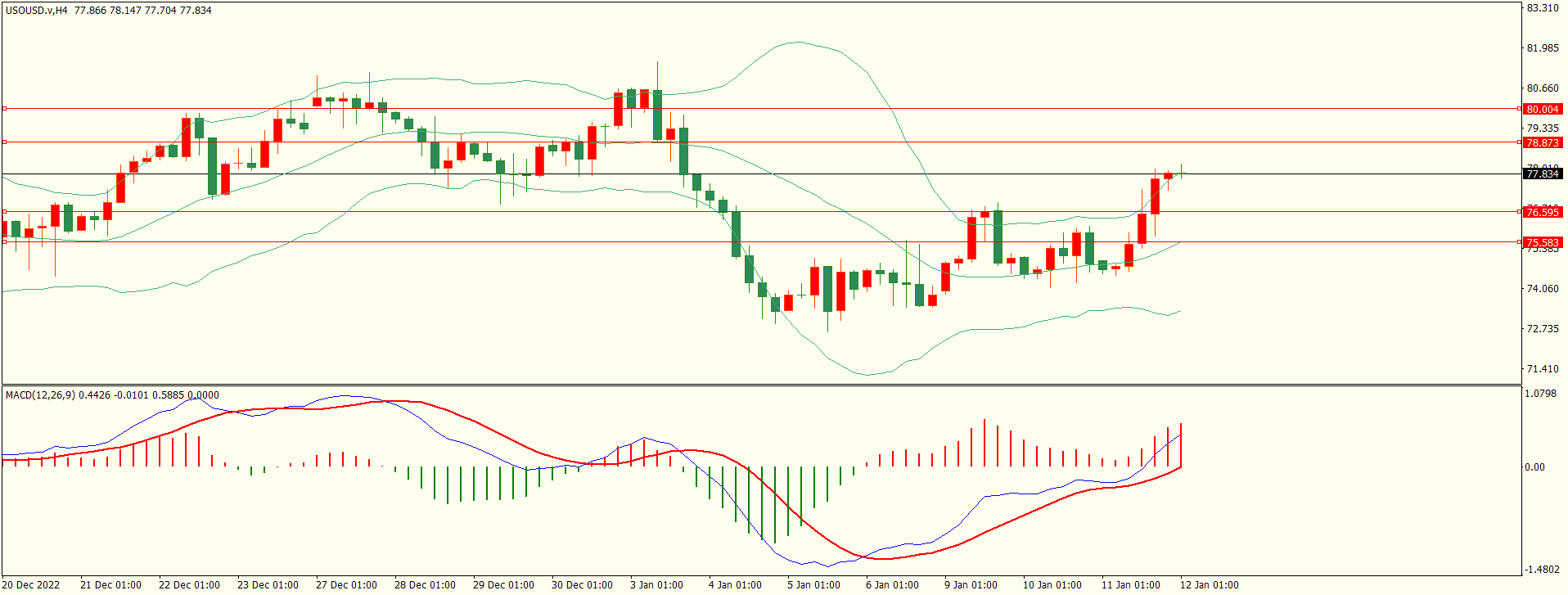Viewport: 1568px width, 595px height.
Task: Select the red 76.595 price level tag
Action: click(x=1542, y=212)
